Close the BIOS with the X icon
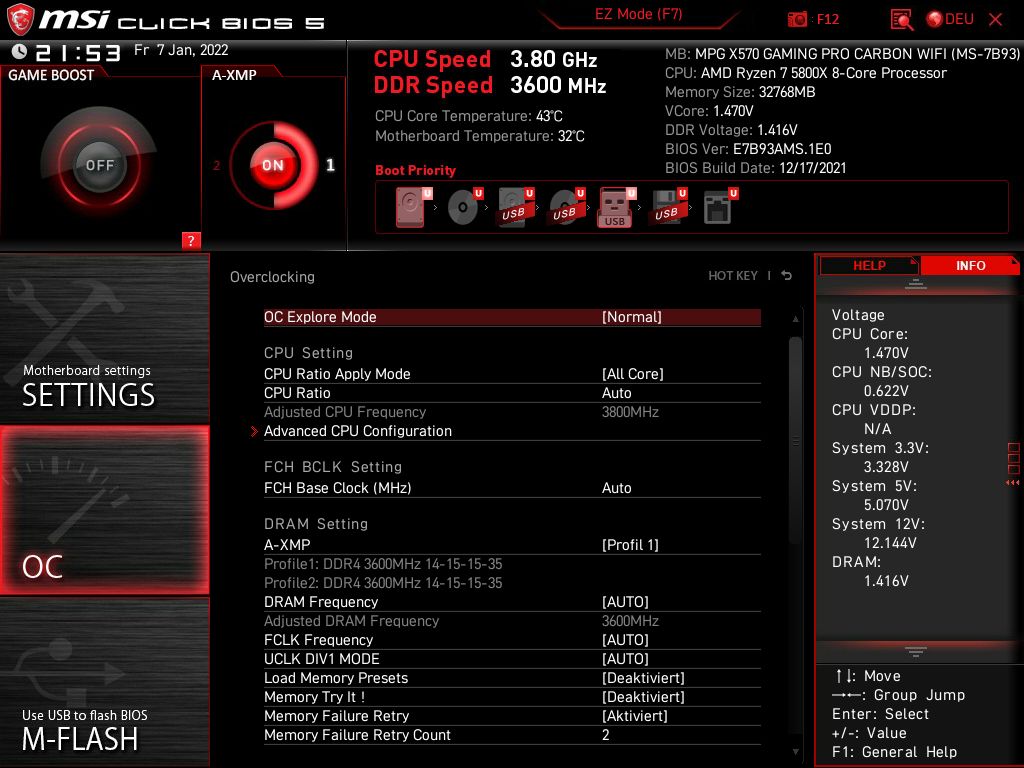This screenshot has height=768, width=1024. click(995, 19)
